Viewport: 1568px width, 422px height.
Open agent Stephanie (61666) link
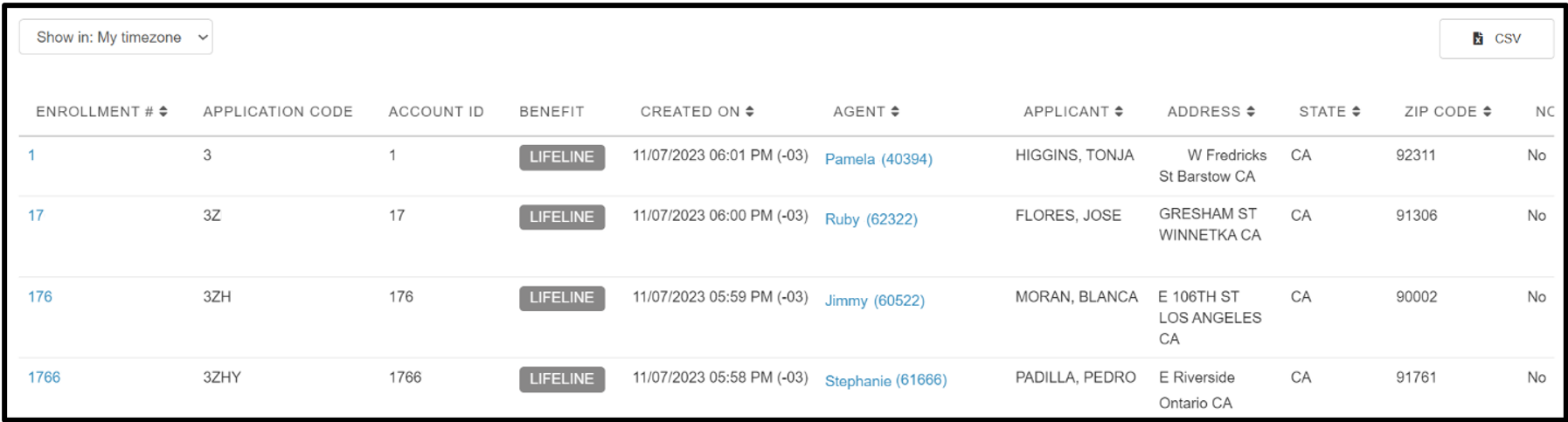click(886, 381)
